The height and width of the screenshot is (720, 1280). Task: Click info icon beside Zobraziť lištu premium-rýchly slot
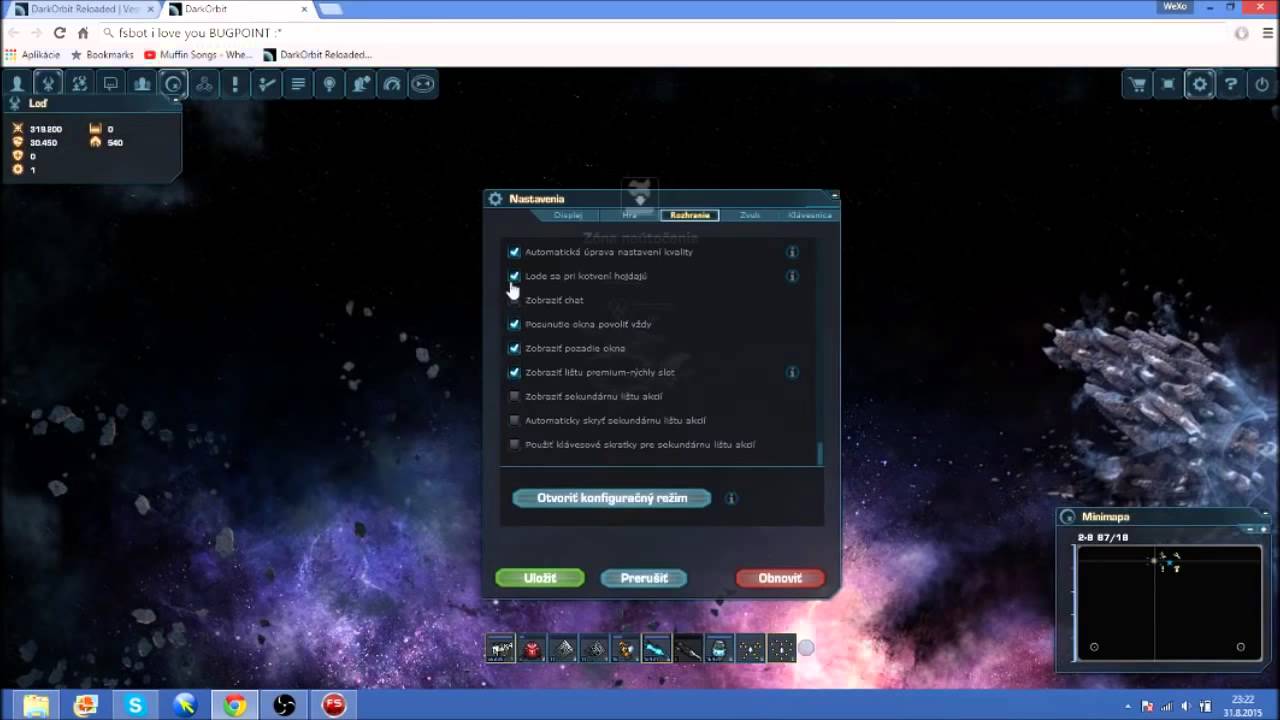point(792,372)
